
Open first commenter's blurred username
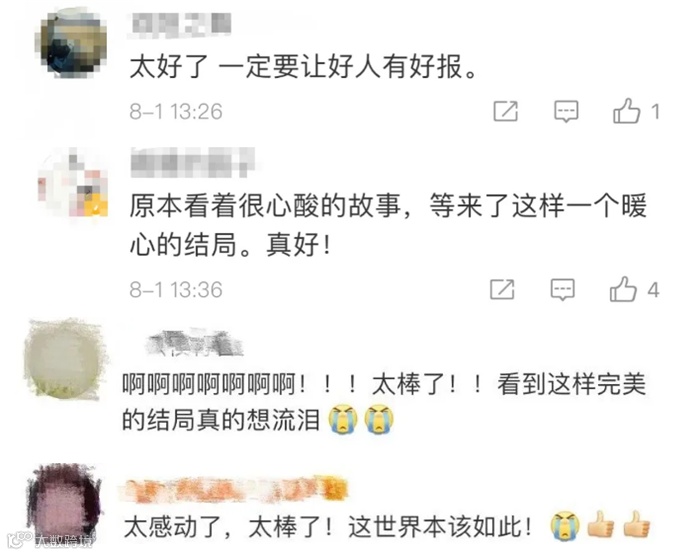pos(180,24)
